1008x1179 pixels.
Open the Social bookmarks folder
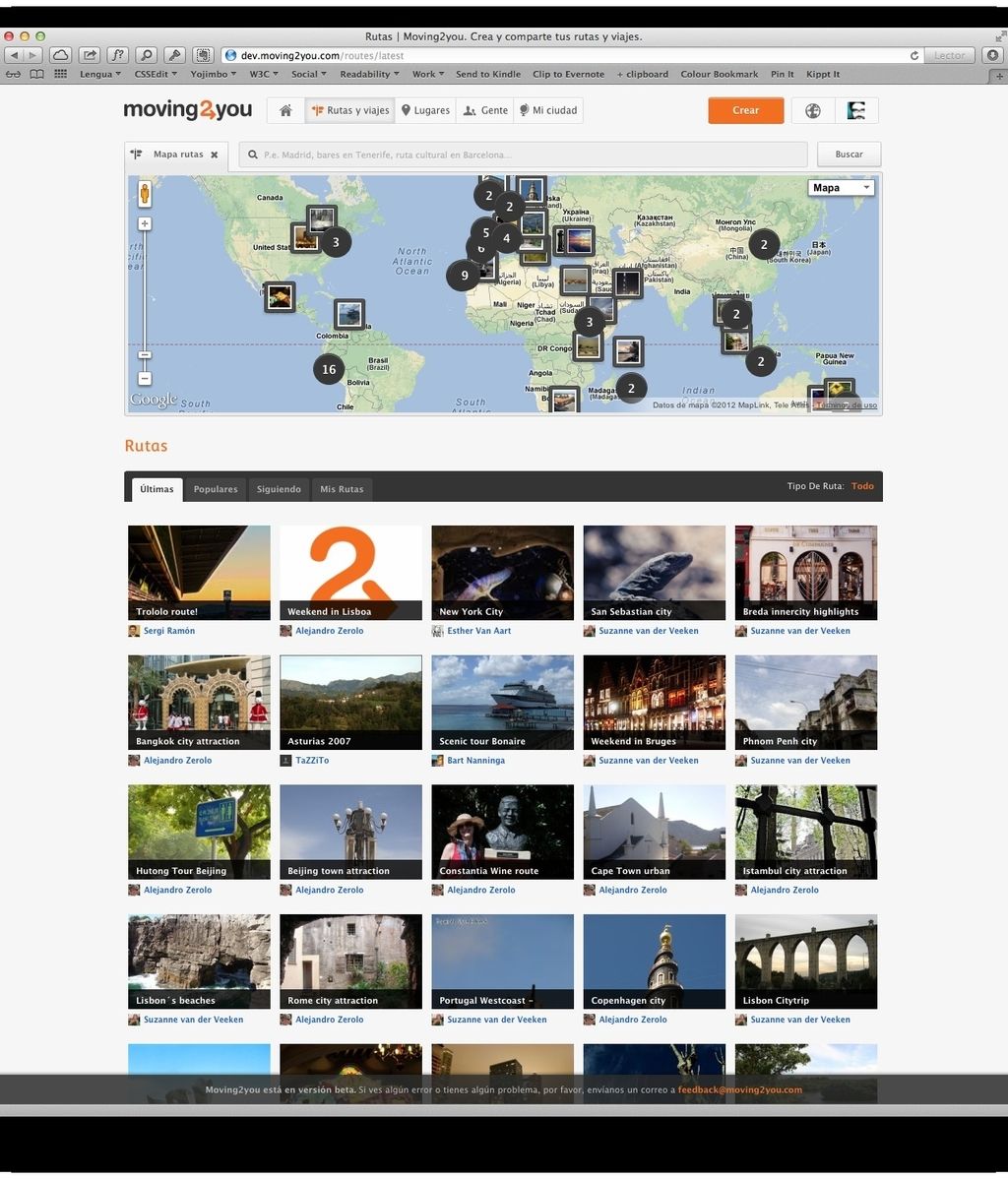[x=308, y=75]
